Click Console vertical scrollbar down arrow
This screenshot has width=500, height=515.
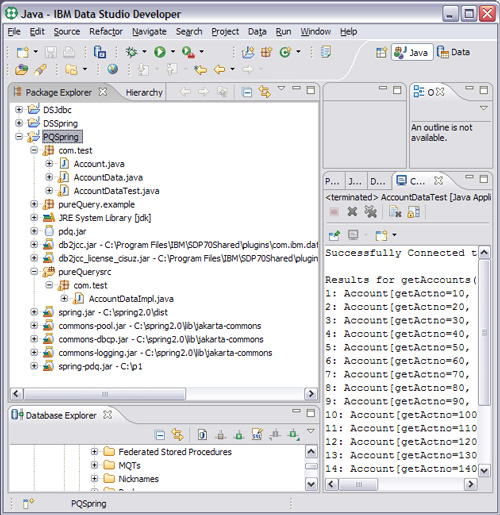pos(484,470)
